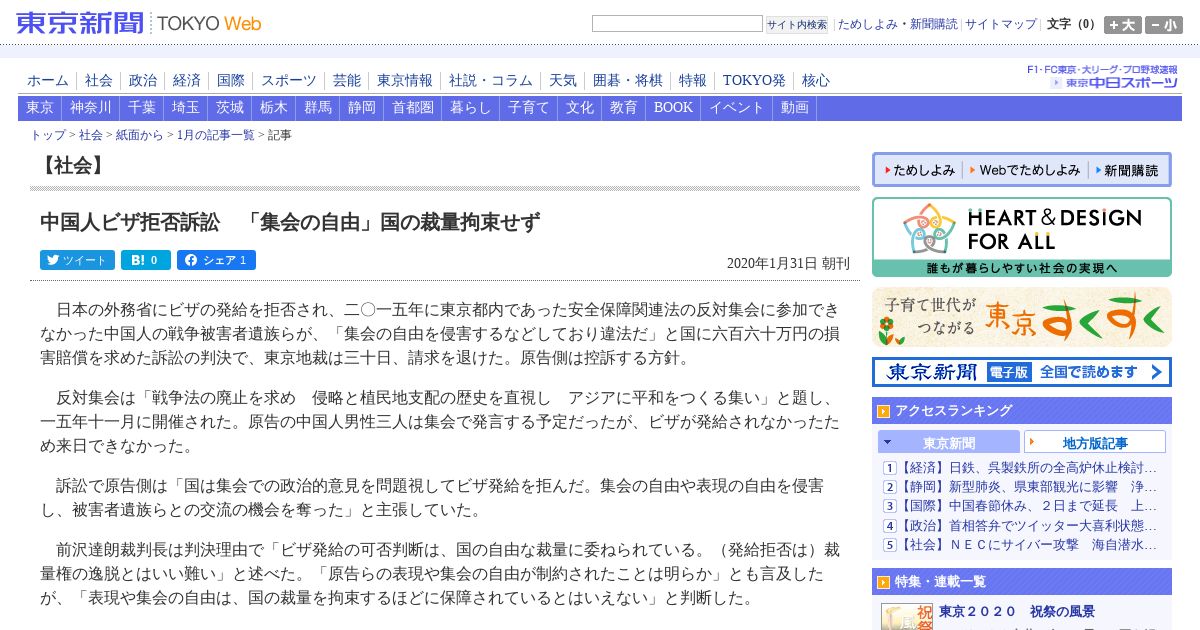This screenshot has width=1200, height=630.
Task: Select 文化 in the blue bar
Action: click(x=580, y=108)
